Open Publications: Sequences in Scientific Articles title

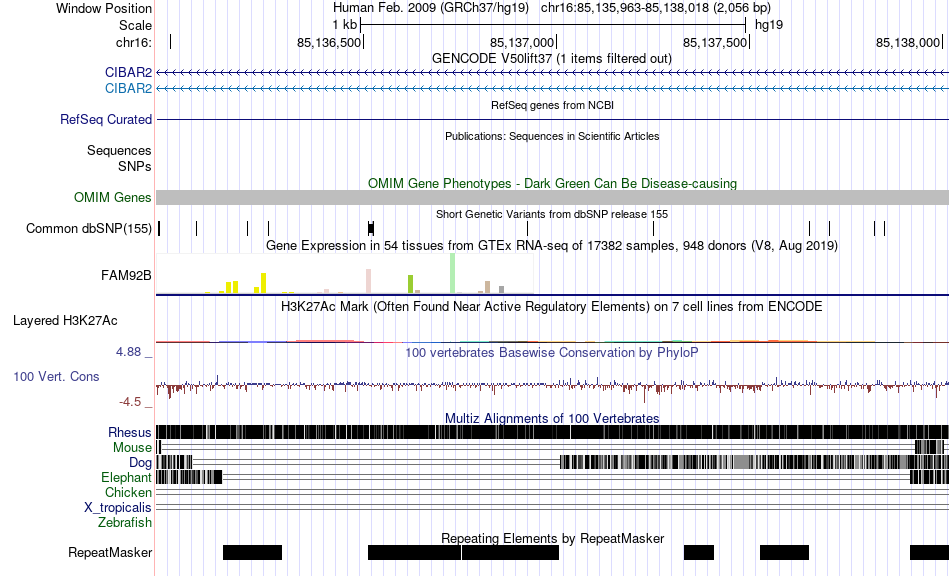[552, 136]
